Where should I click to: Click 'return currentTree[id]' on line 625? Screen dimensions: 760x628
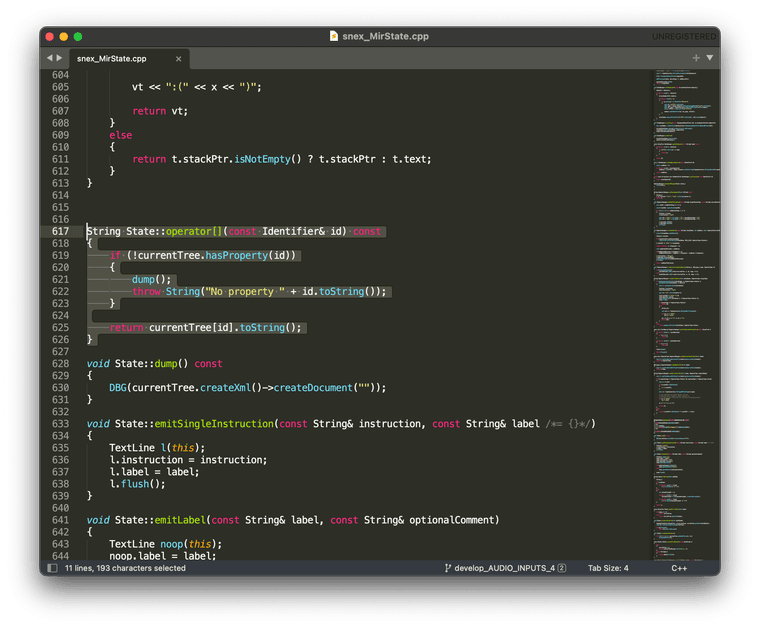pos(171,328)
